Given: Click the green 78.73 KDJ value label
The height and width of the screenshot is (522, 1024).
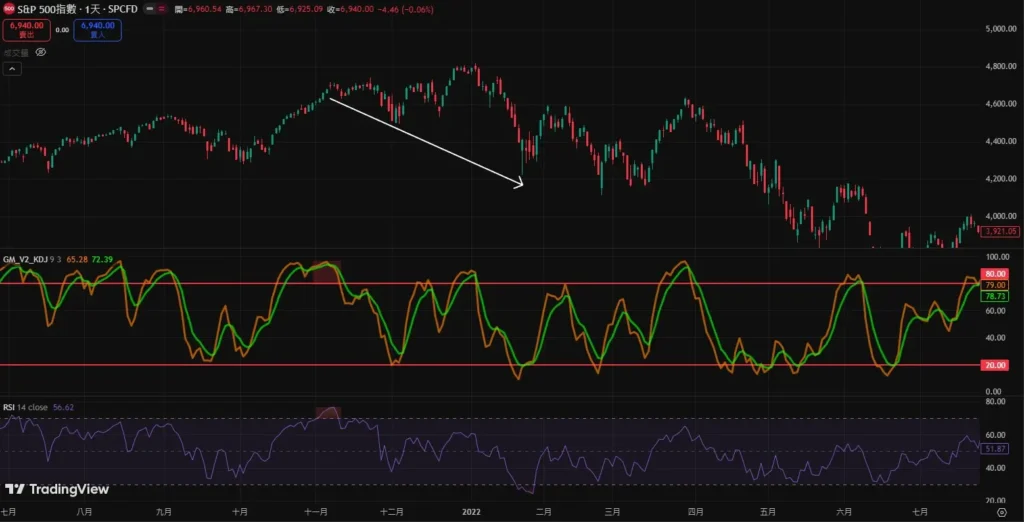Looking at the screenshot, I should pyautogui.click(x=995, y=296).
